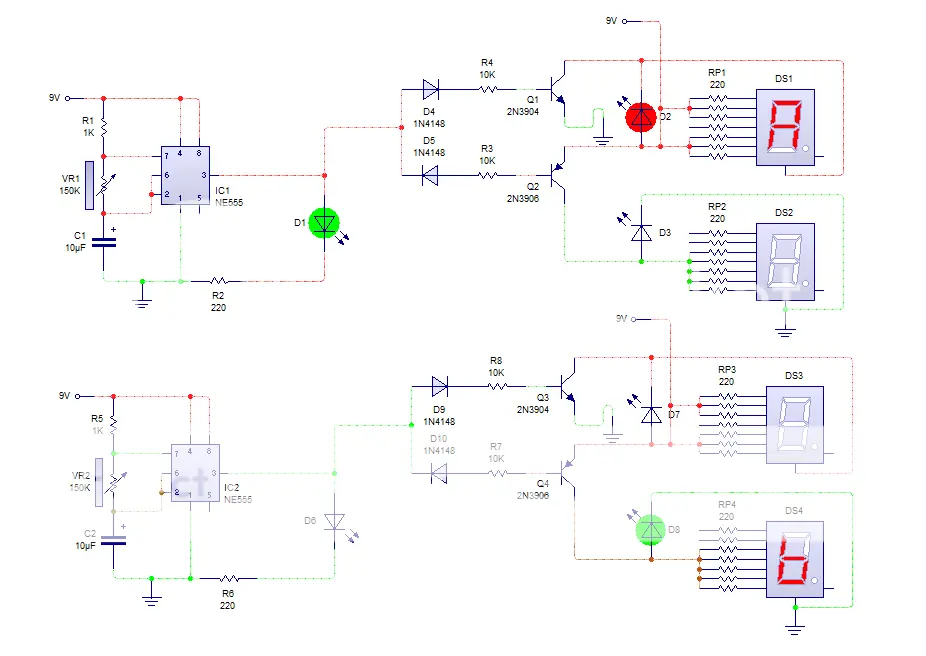Viewport: 926px width, 656px height.
Task: Select diode D9 1N4148
Action: tap(440, 387)
